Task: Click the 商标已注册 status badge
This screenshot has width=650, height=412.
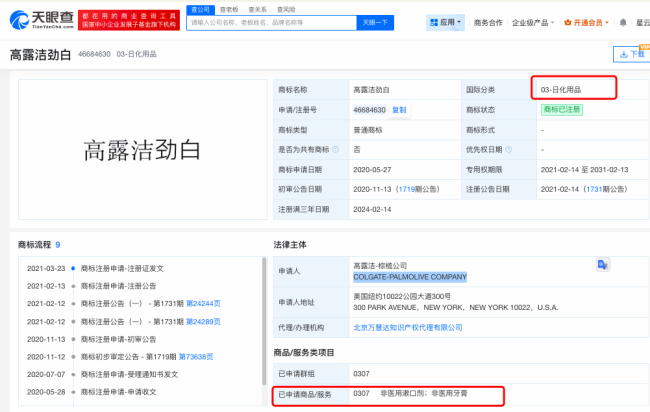Action: [562, 110]
